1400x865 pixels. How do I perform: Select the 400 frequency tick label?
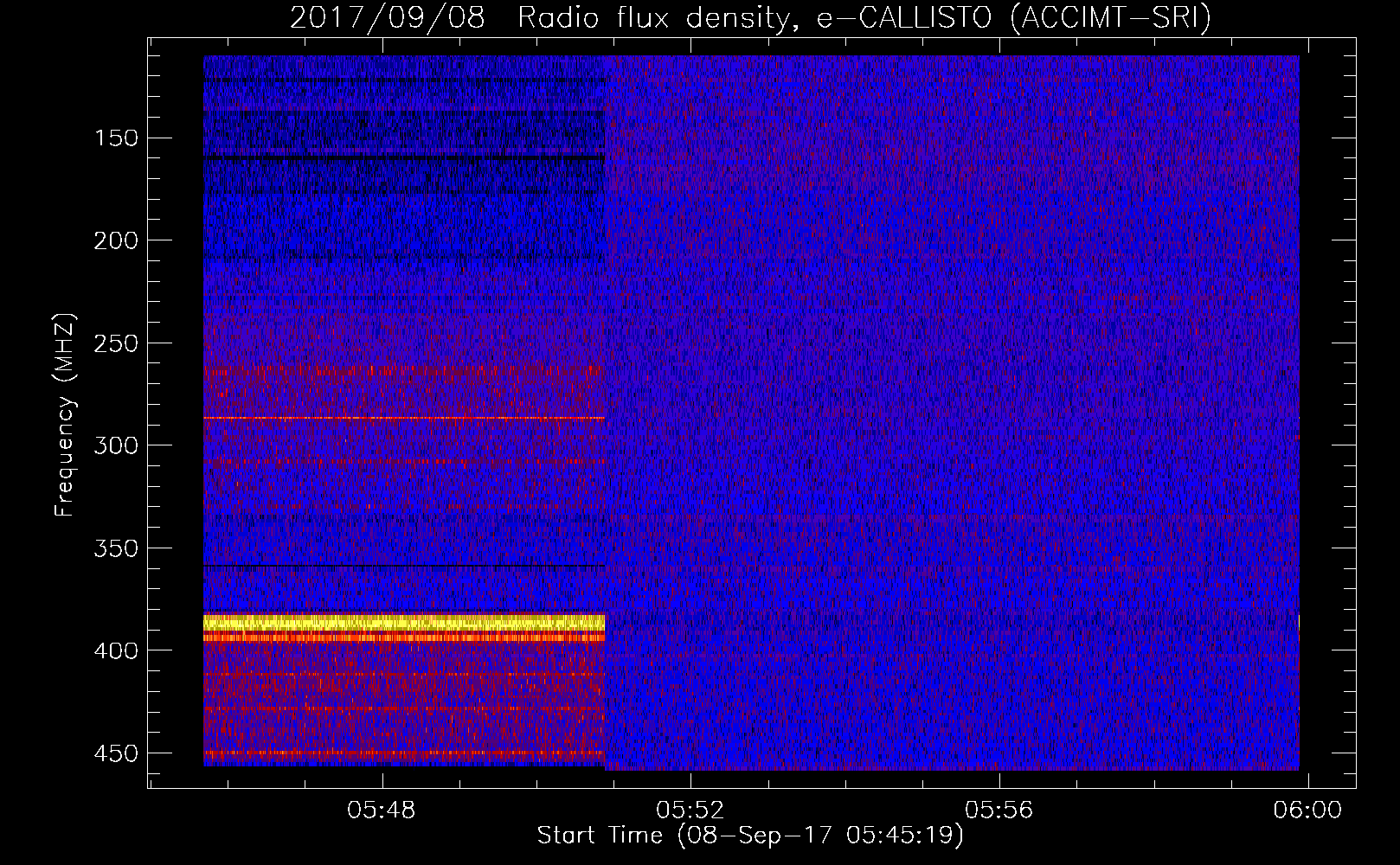click(116, 650)
